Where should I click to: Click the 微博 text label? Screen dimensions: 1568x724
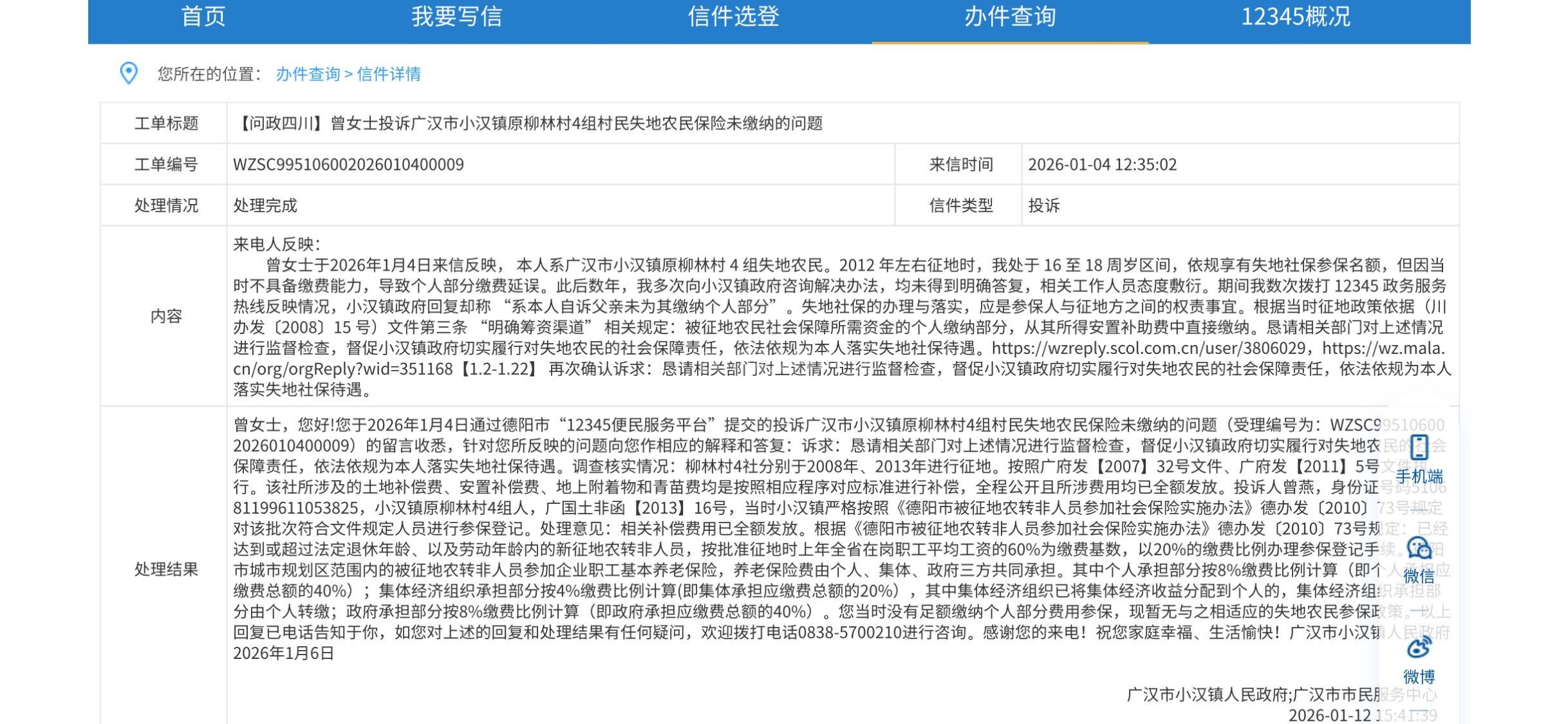(1419, 676)
